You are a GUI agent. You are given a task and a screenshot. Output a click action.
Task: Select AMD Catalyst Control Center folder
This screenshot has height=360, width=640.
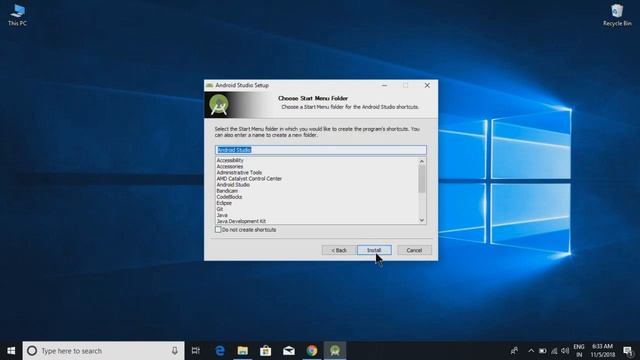[249, 179]
